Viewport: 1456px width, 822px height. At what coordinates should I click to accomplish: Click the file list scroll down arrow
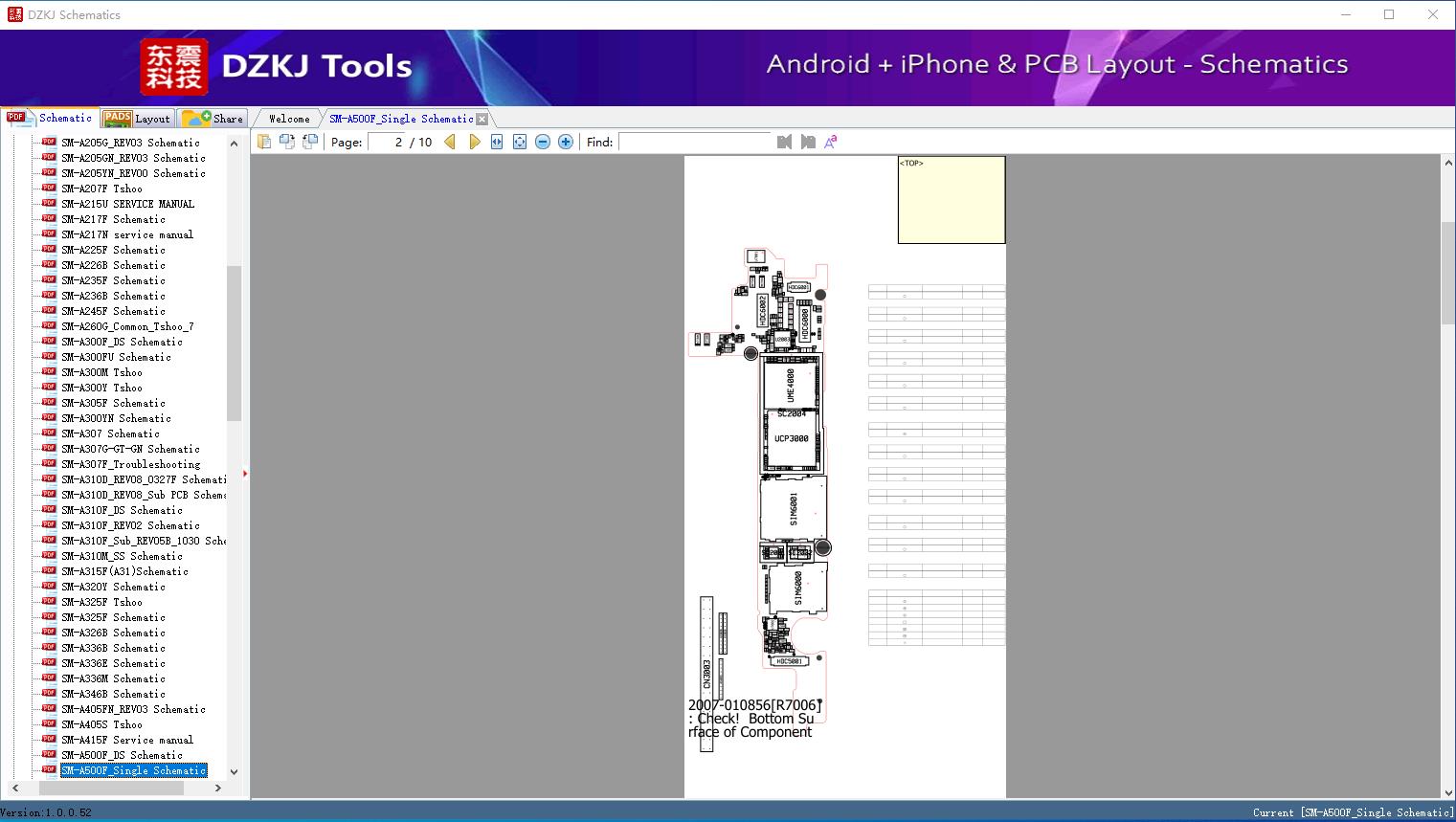coord(234,771)
